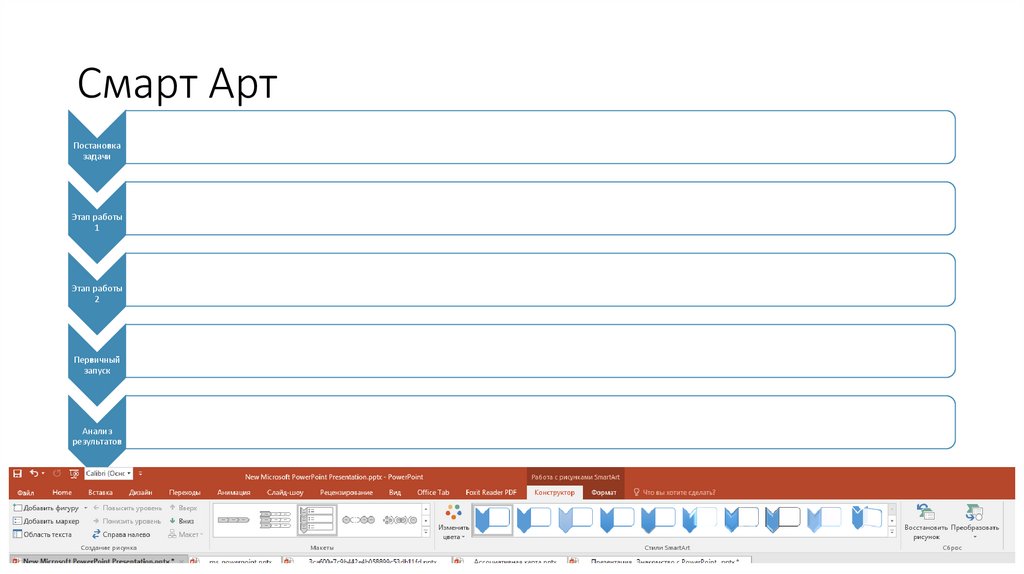
Task: Click the Save icon in quick access toolbar
Action: (18, 473)
